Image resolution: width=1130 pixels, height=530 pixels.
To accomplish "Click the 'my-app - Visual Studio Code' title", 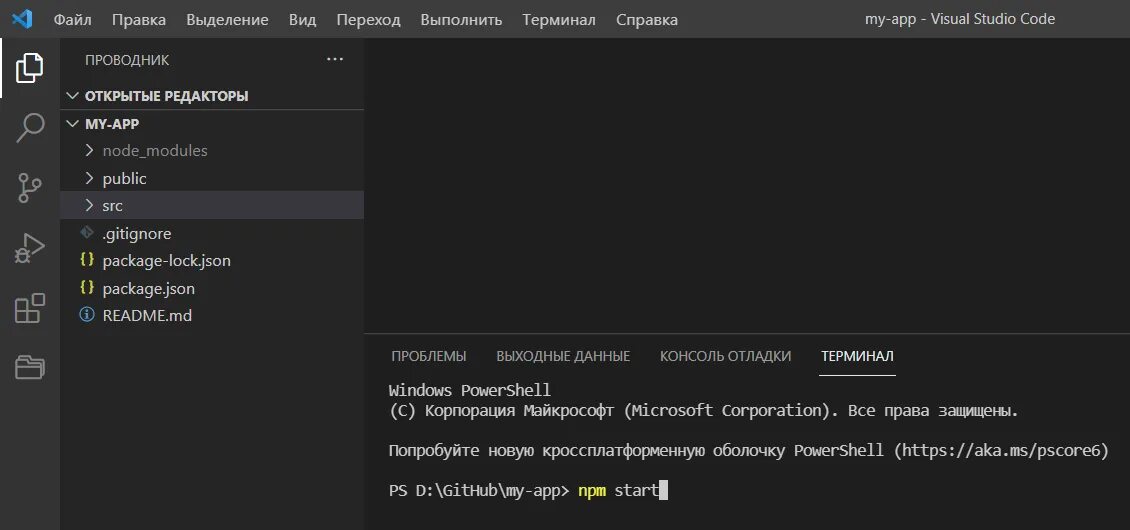I will pos(960,19).
